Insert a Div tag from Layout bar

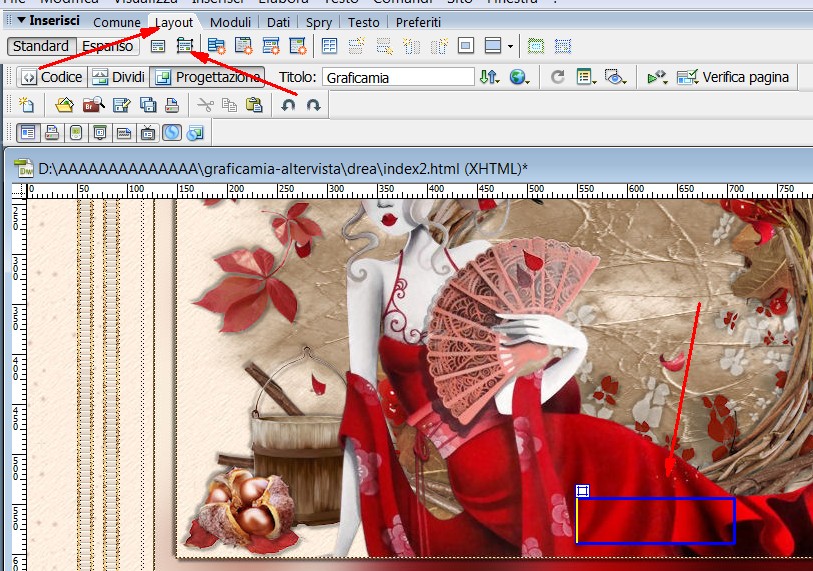click(x=158, y=46)
